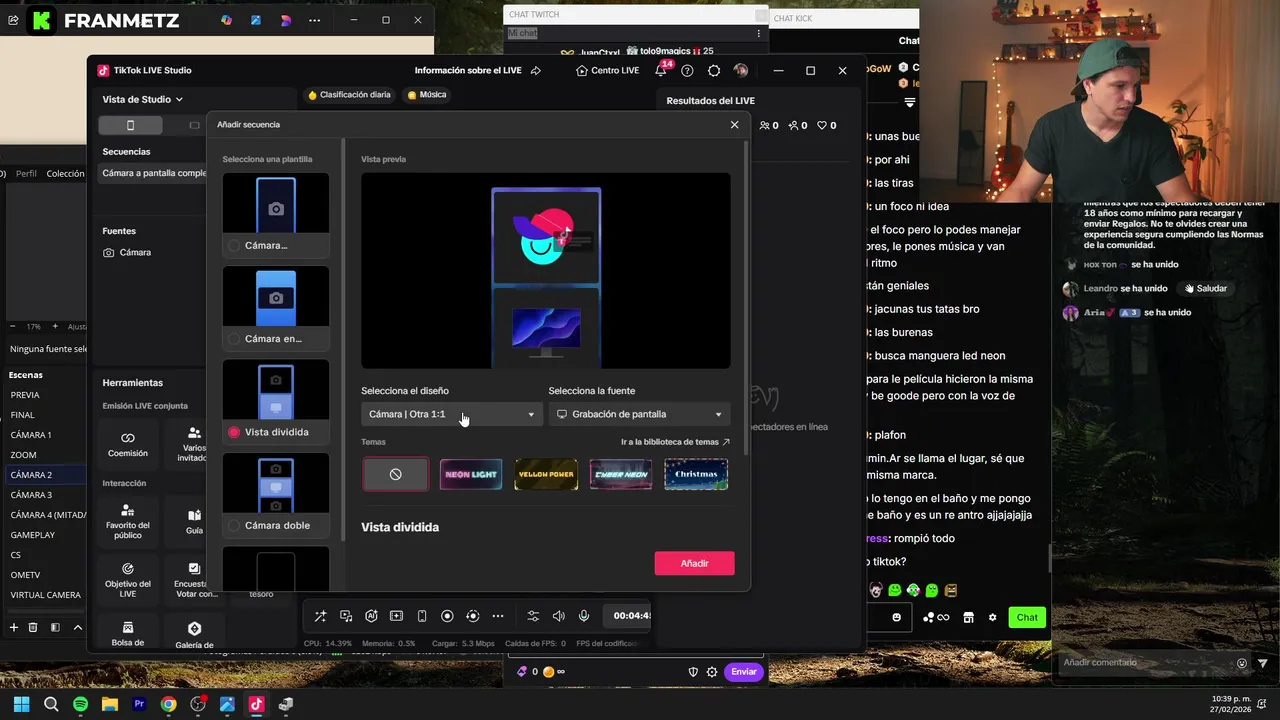Add a new scene with plus icon
Screen dimensions: 1280x720
click(x=13, y=627)
